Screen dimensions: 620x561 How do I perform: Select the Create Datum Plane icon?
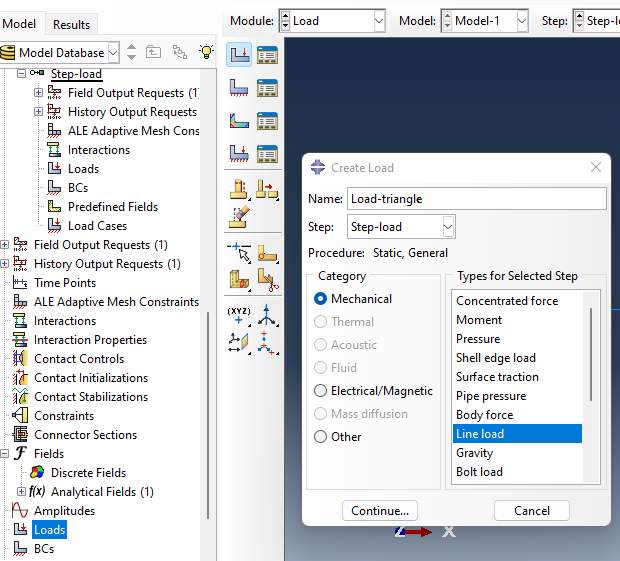239,343
